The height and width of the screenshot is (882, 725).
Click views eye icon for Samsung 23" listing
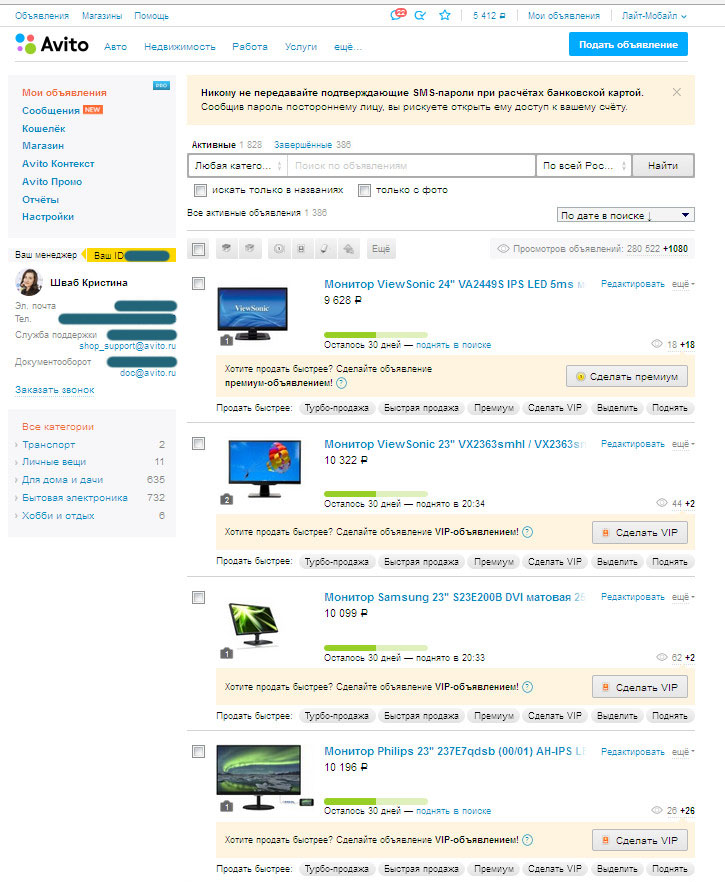click(661, 658)
